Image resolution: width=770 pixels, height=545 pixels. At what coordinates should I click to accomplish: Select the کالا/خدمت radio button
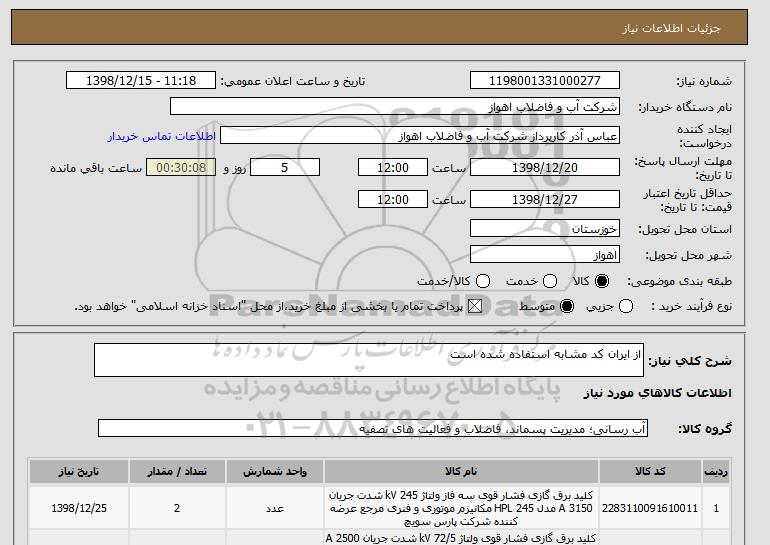(x=483, y=281)
